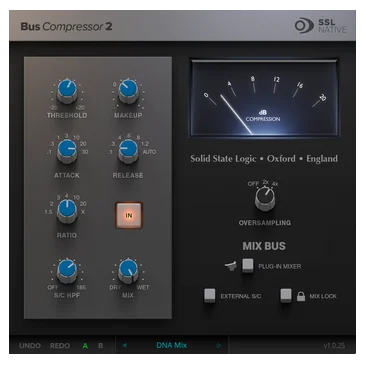Go to next preset arrow
The width and height of the screenshot is (365, 365).
click(x=219, y=345)
